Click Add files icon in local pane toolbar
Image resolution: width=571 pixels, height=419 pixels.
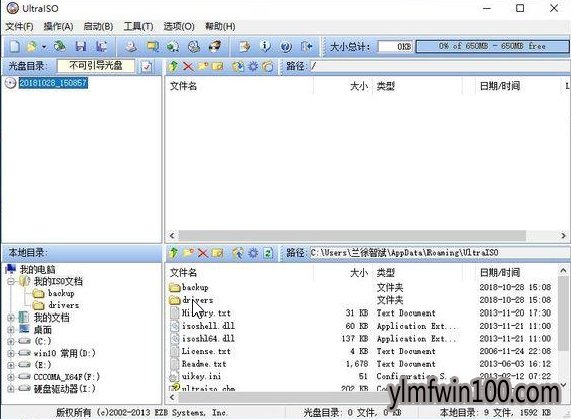coord(238,253)
